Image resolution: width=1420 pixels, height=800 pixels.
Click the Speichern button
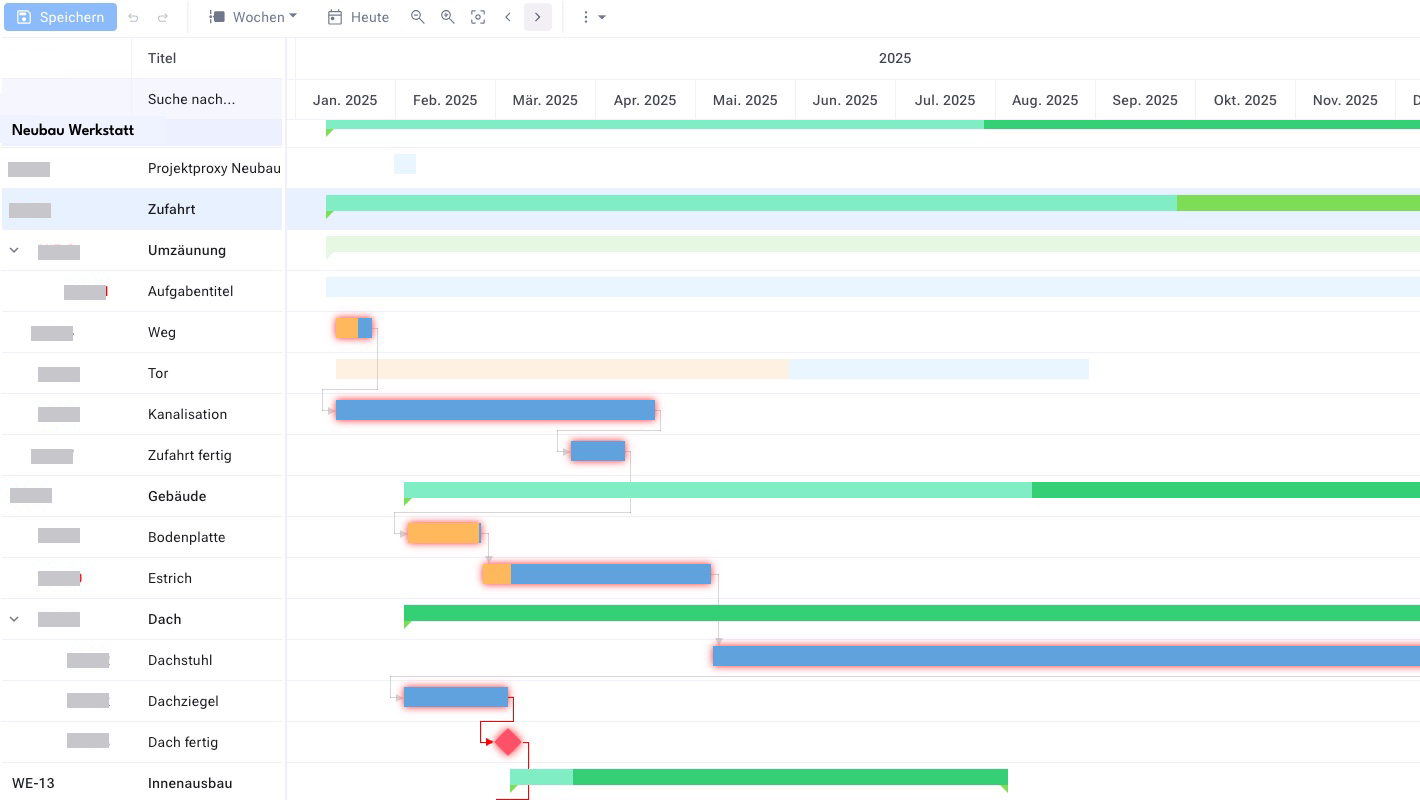click(60, 17)
